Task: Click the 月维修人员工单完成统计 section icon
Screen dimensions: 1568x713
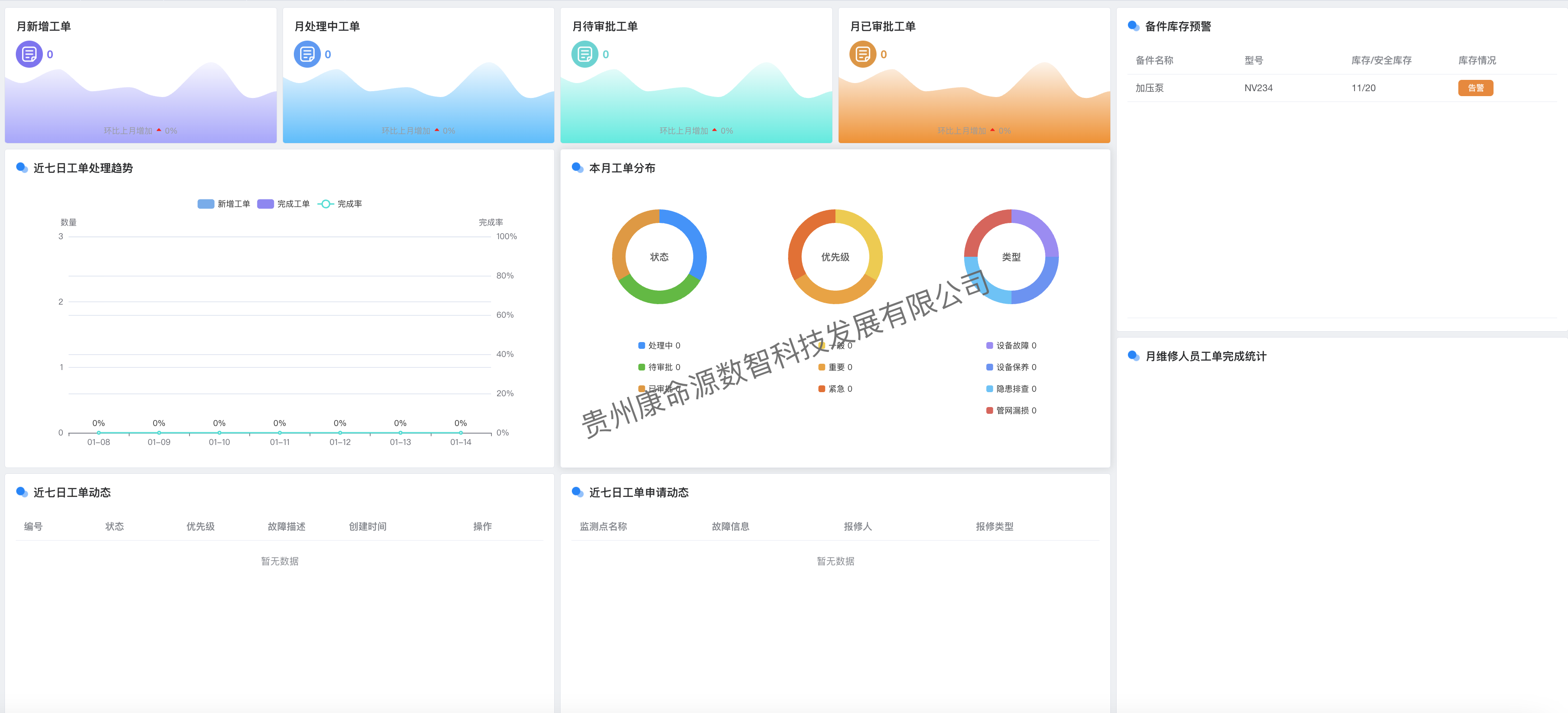Action: click(x=1133, y=356)
